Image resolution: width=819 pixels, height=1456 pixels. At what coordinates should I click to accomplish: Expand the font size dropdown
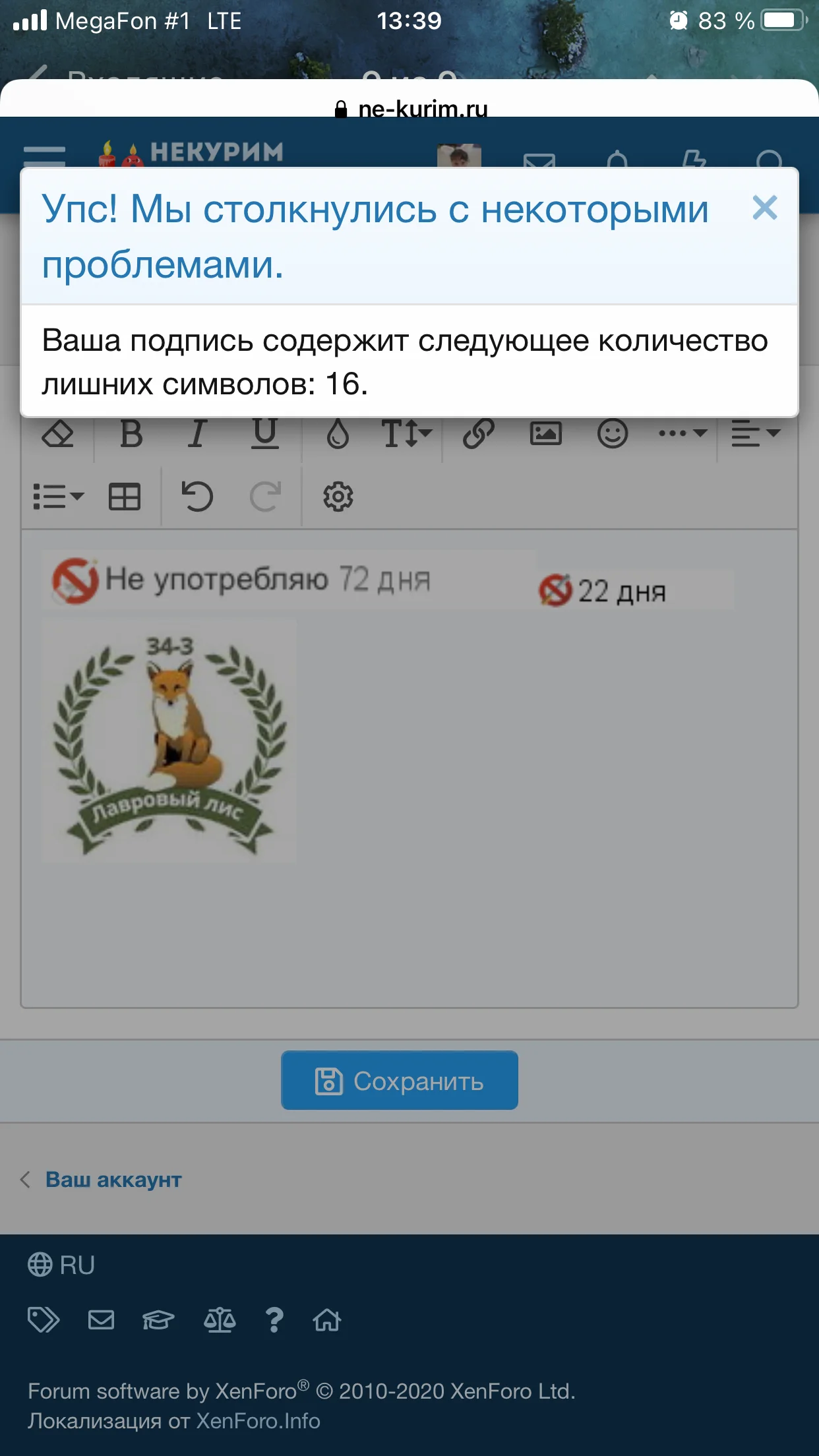tap(406, 435)
